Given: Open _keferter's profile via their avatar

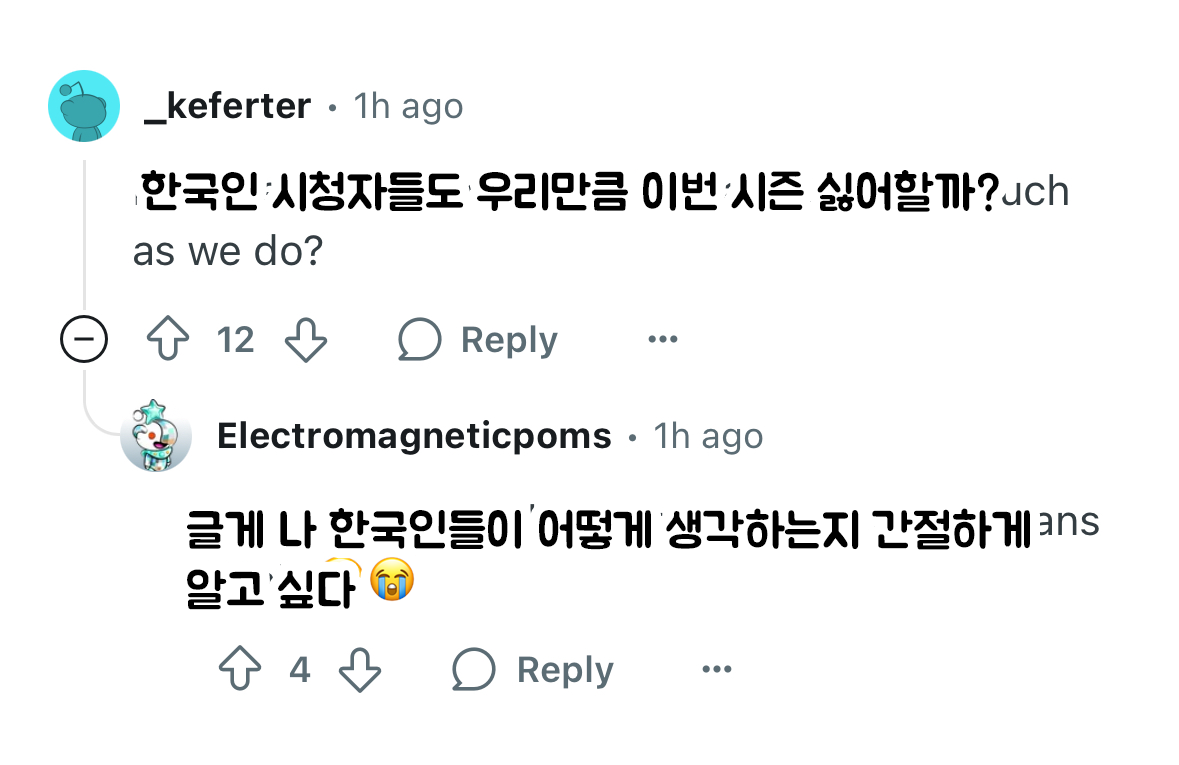Looking at the screenshot, I should click(x=84, y=105).
